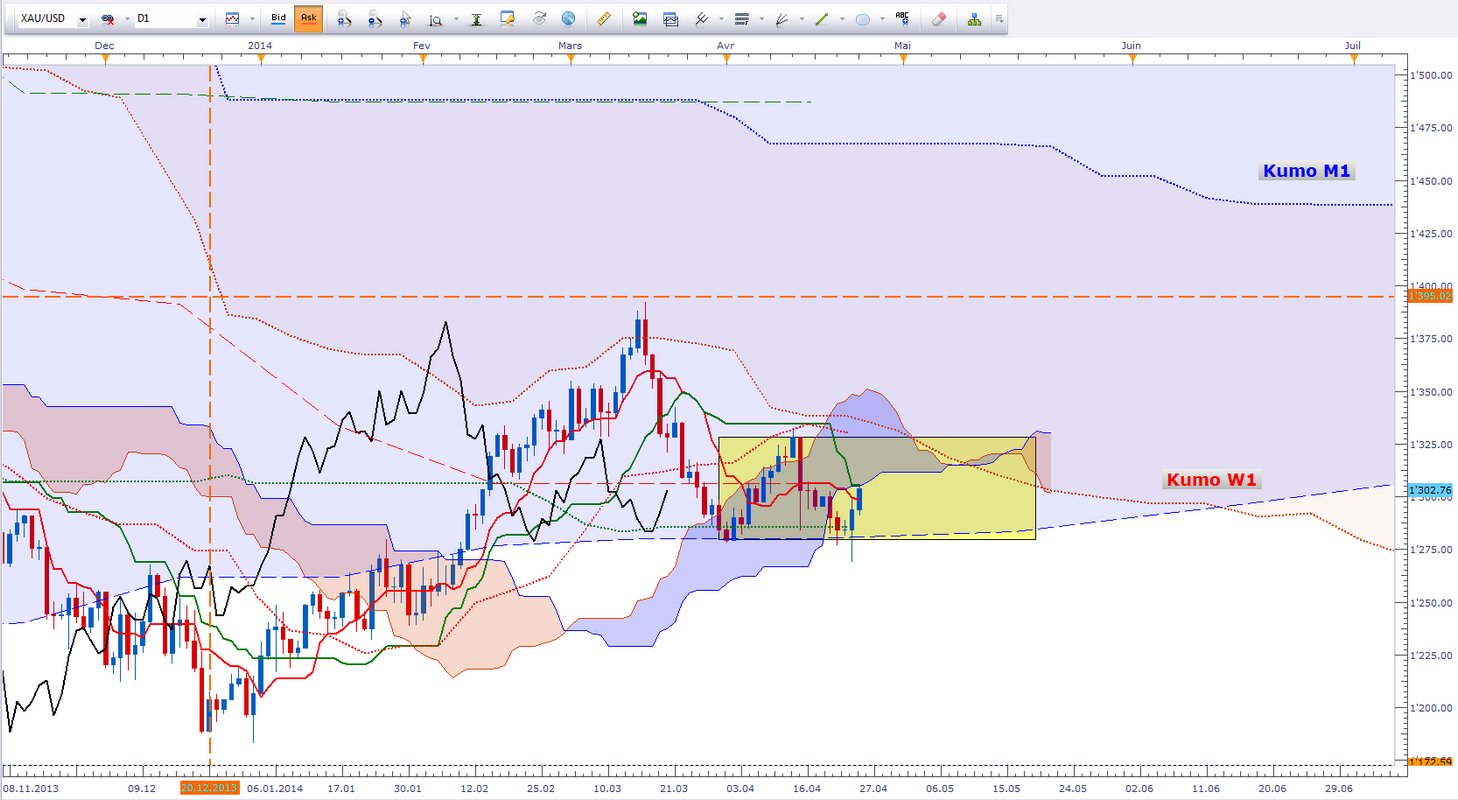The height and width of the screenshot is (800, 1458).
Task: Select the pitchfork drawing tool
Action: tap(701, 19)
